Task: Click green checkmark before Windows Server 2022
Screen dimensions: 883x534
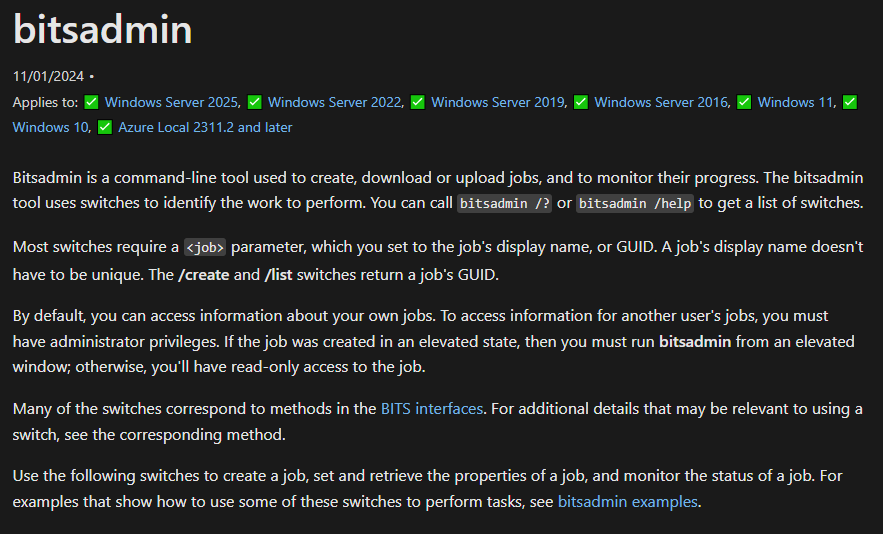Action: click(255, 102)
